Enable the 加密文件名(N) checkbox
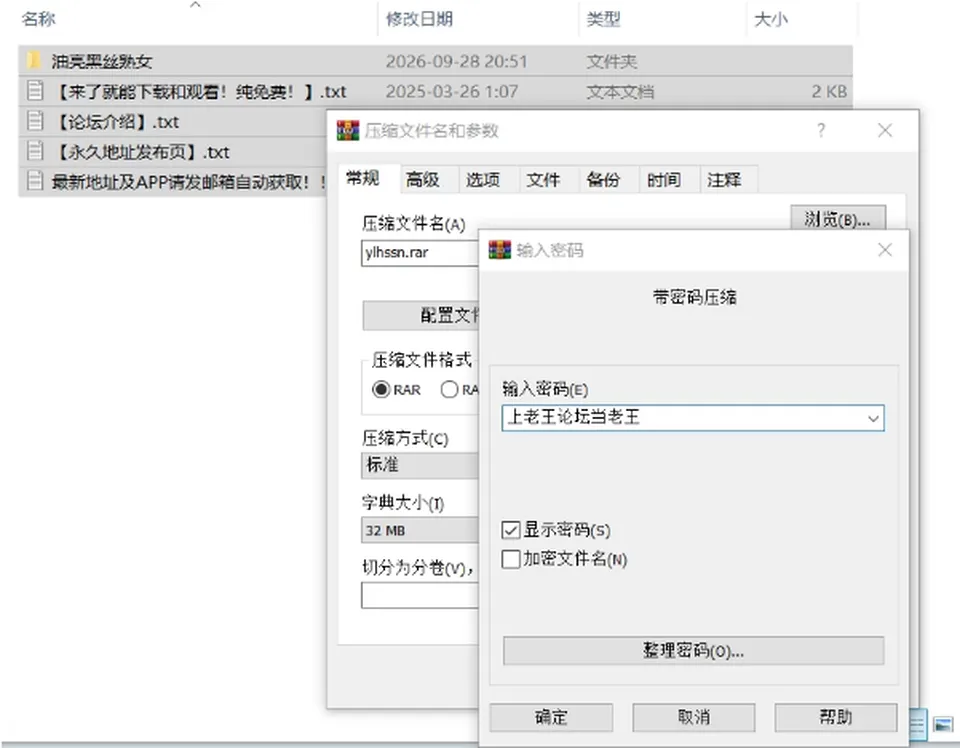 click(x=511, y=559)
